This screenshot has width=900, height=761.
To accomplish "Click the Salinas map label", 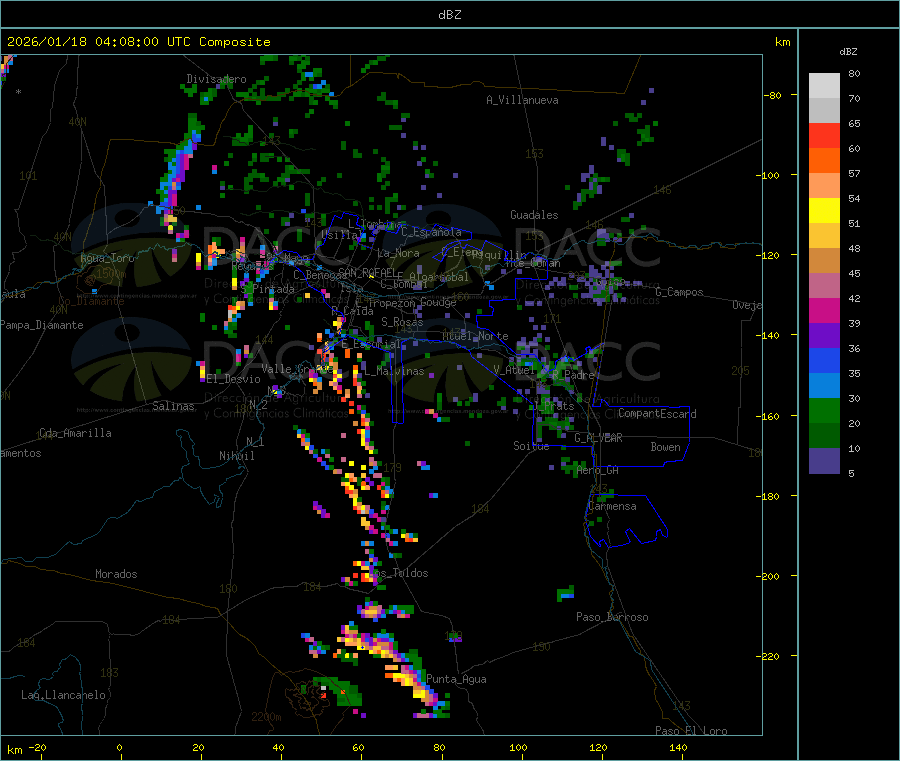I will click(x=173, y=406).
